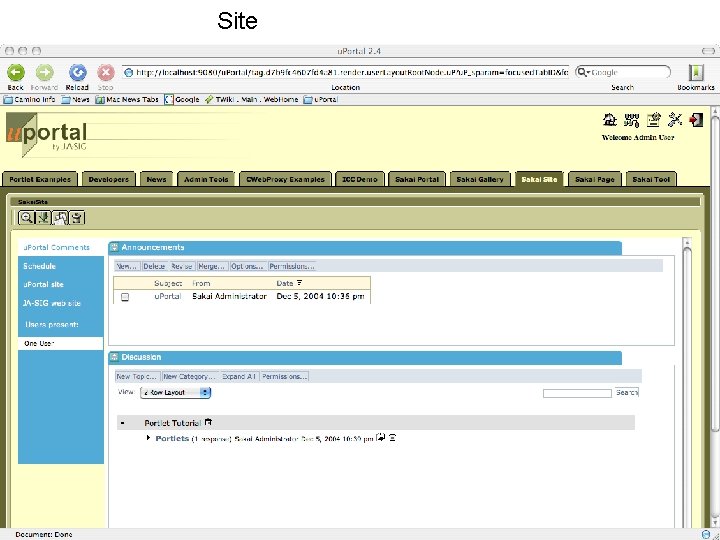This screenshot has width=720, height=540.
Task: Open the CWebProxy Examples tab
Action: pos(285,180)
